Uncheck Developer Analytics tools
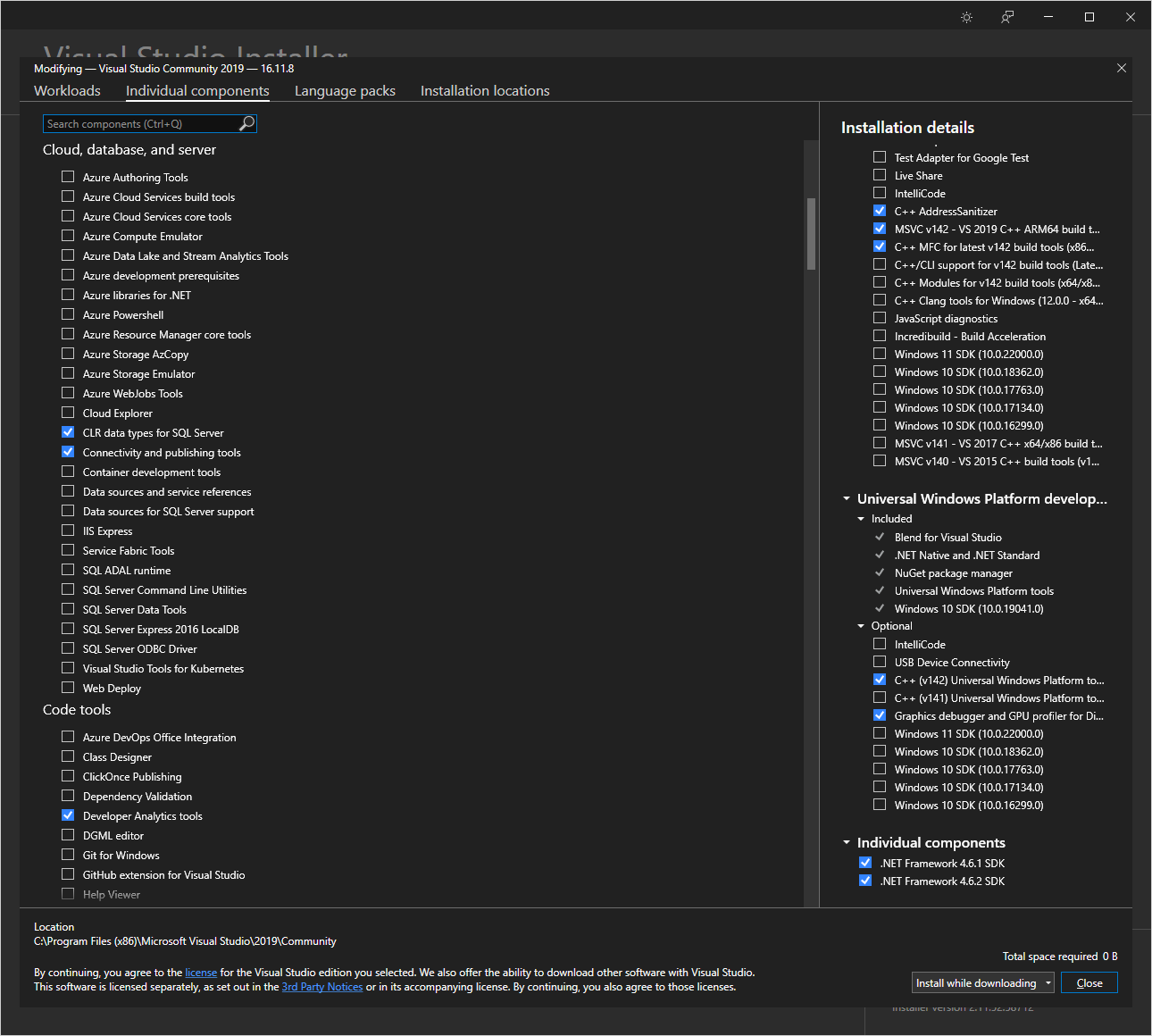Image resolution: width=1152 pixels, height=1036 pixels. [x=68, y=815]
